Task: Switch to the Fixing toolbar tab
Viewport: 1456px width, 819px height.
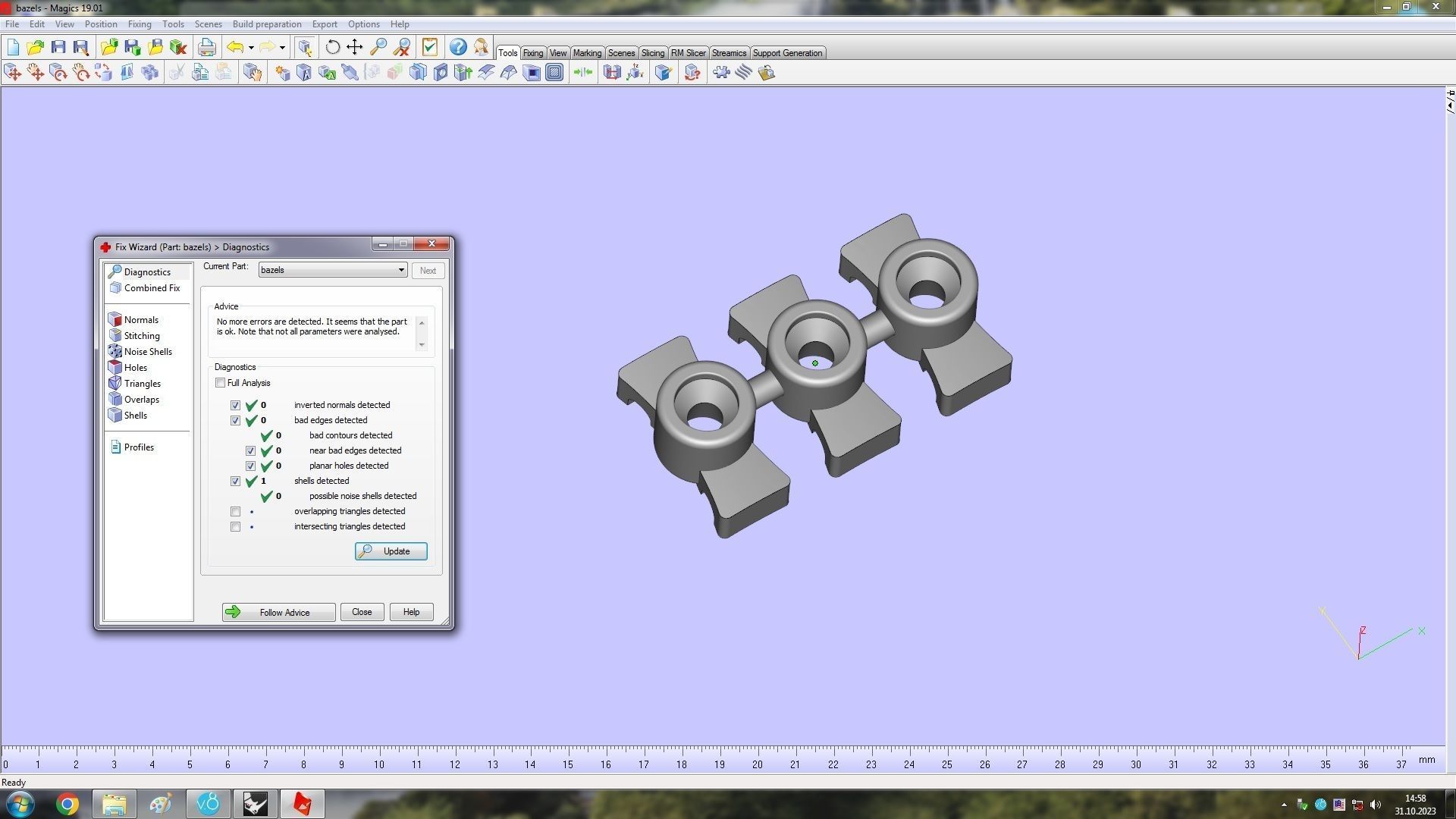Action: click(x=533, y=53)
